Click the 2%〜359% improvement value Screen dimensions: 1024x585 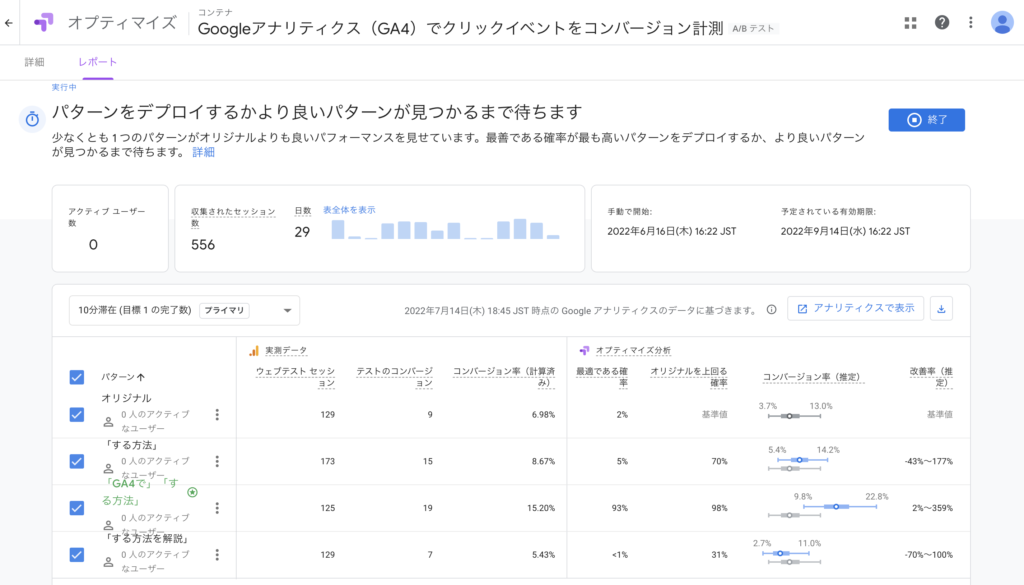coord(932,508)
